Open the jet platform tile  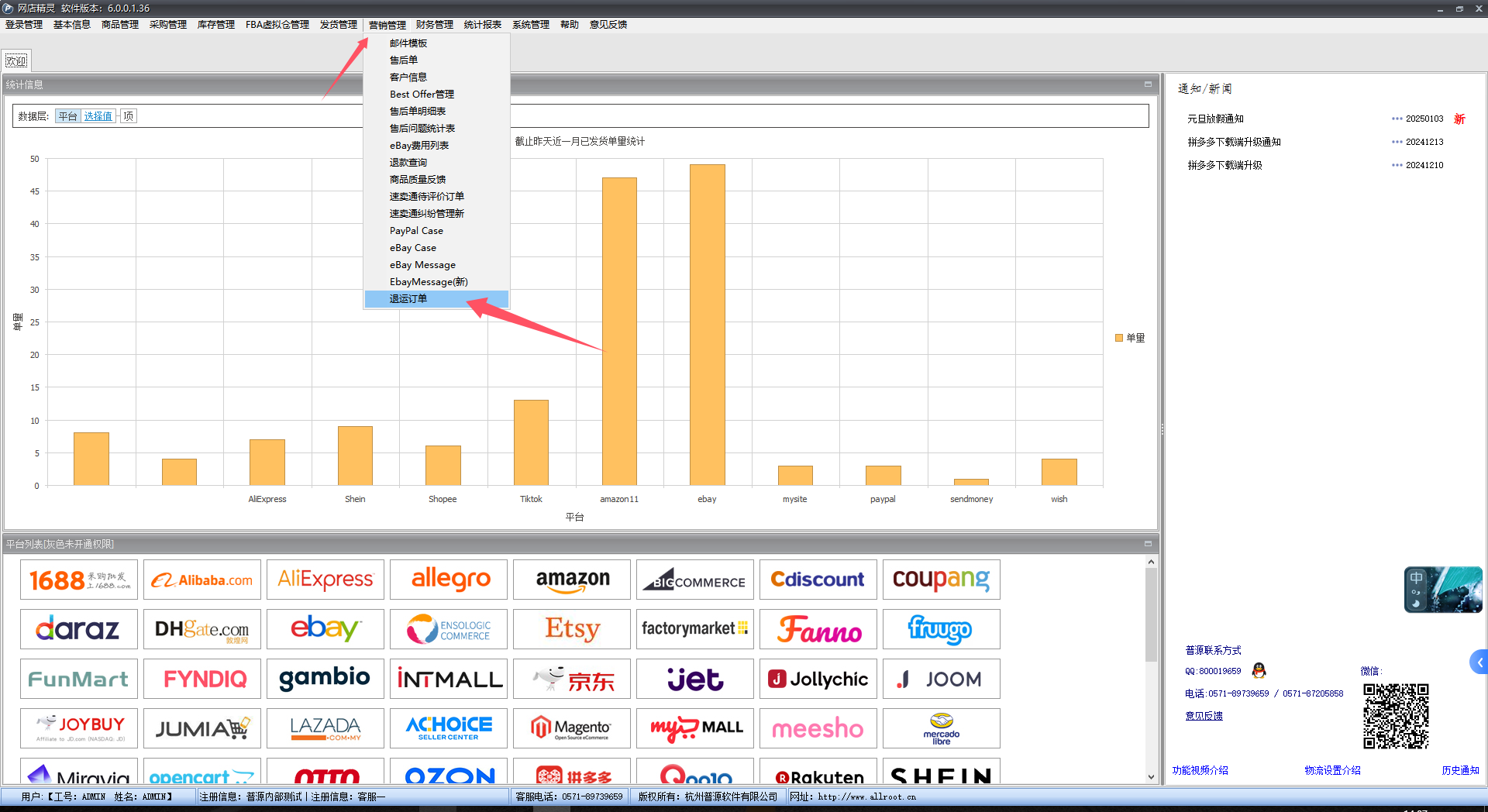tap(695, 679)
